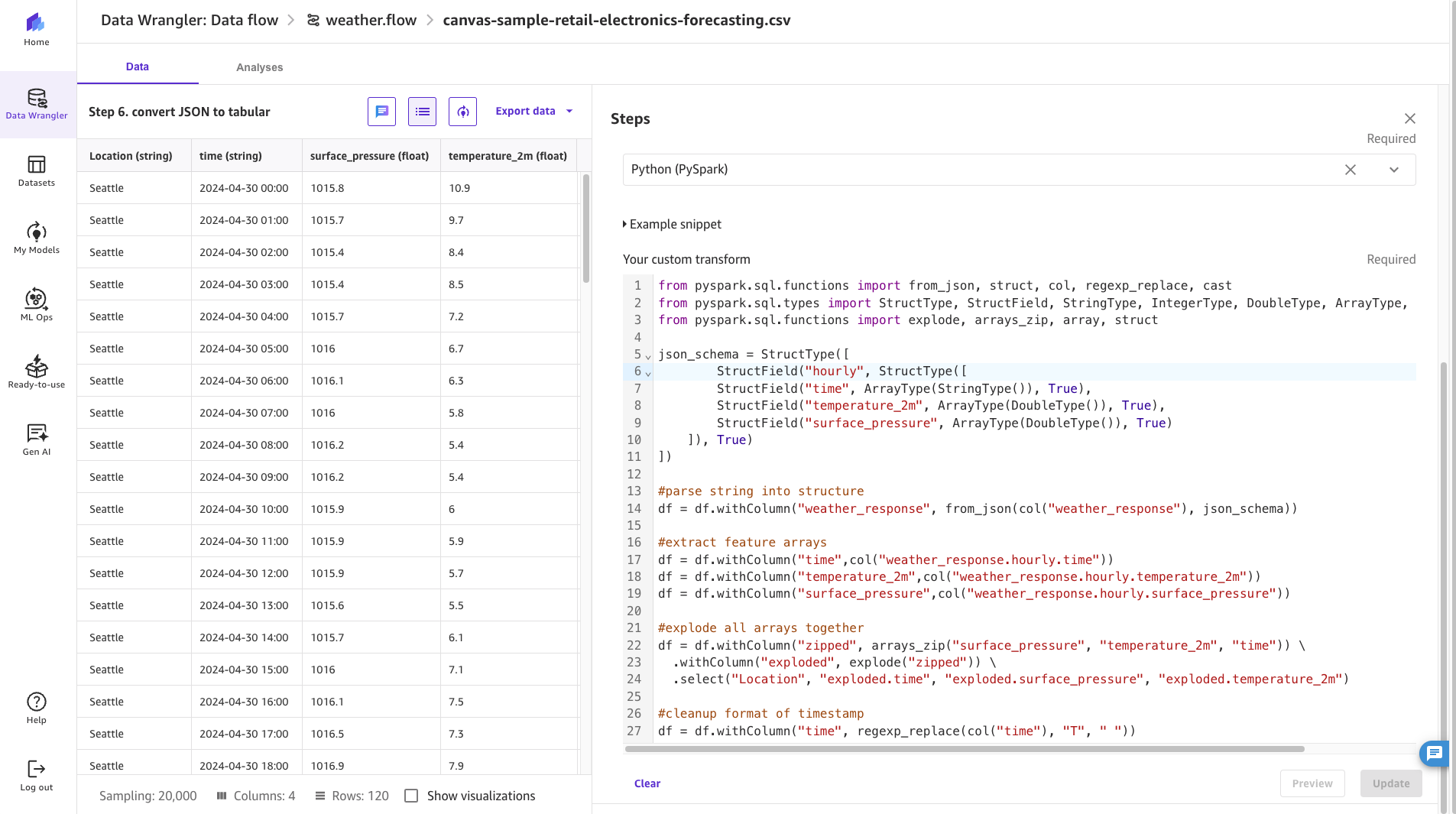Click the Preview button

pyautogui.click(x=1312, y=783)
